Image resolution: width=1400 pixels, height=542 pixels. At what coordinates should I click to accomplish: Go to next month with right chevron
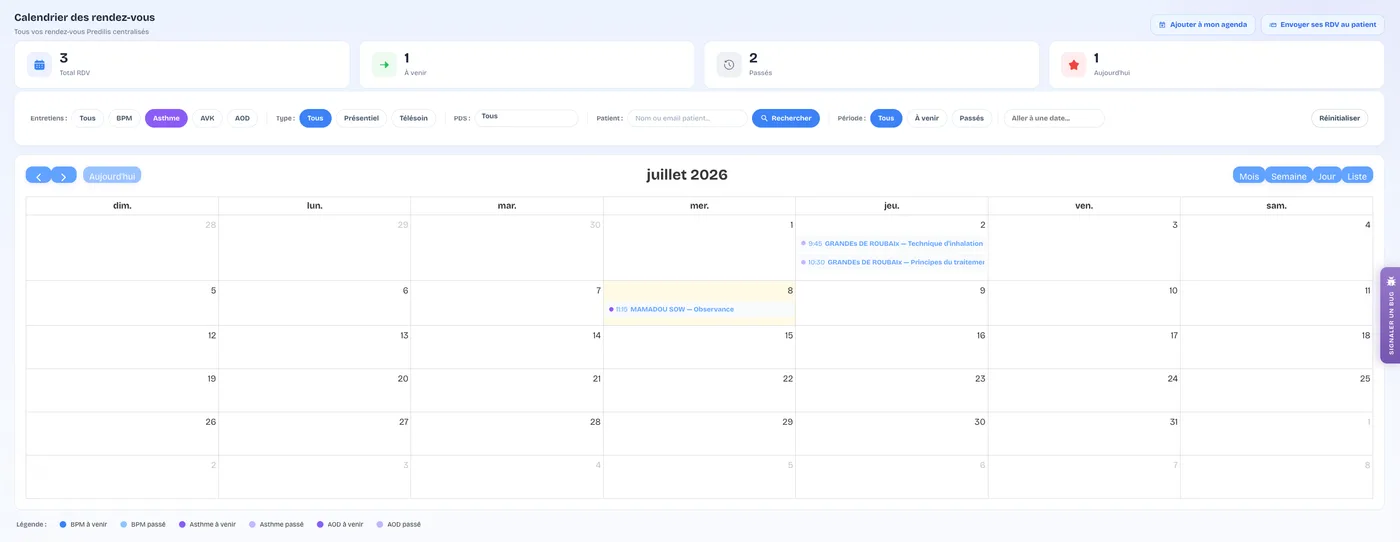click(64, 175)
